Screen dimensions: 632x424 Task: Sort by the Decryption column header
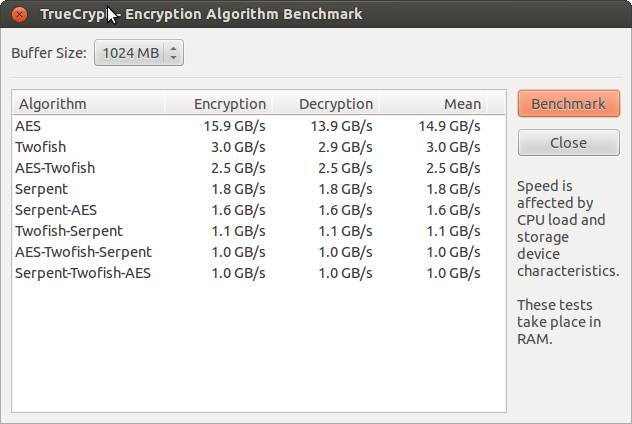[x=326, y=104]
